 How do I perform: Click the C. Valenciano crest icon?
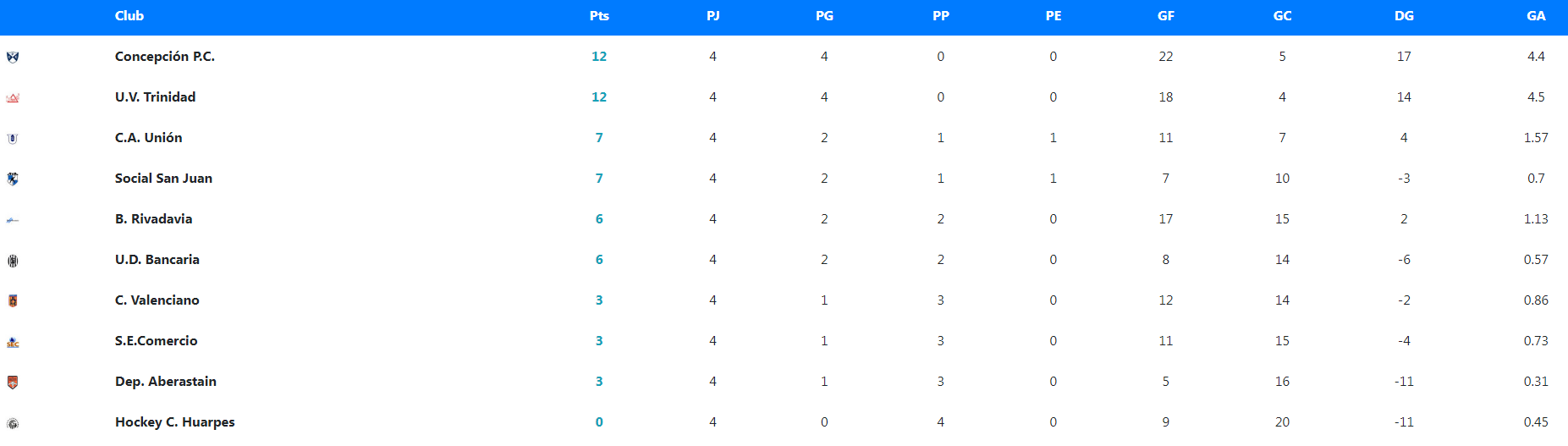[x=13, y=301]
